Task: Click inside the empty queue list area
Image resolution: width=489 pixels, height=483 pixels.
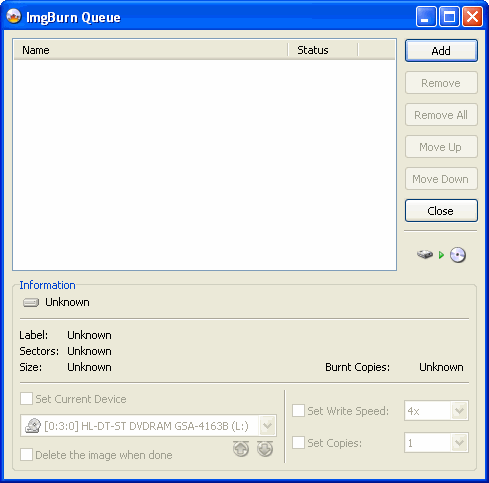Action: click(x=204, y=165)
